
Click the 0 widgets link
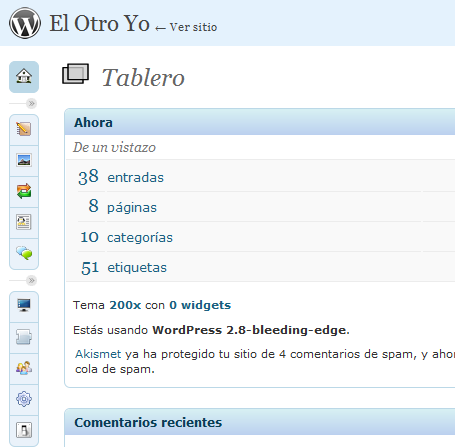click(x=200, y=305)
